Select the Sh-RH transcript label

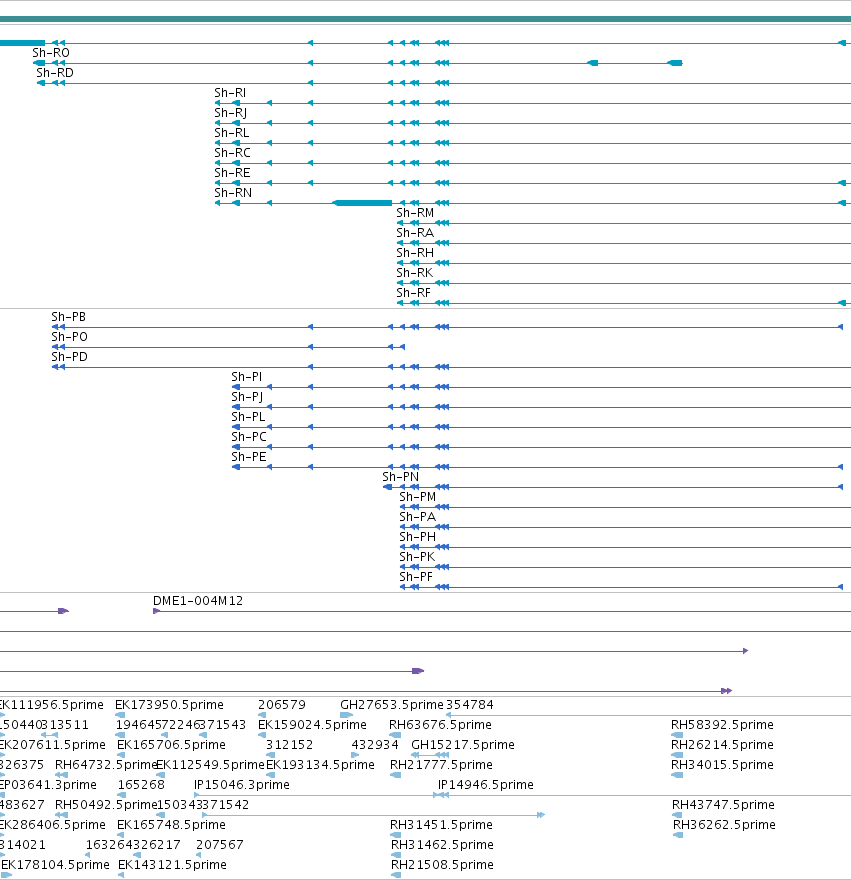(x=415, y=253)
